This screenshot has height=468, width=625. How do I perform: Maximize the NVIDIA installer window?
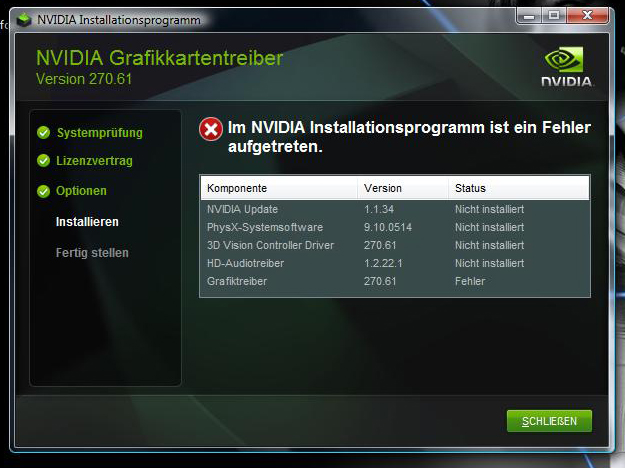[x=554, y=16]
